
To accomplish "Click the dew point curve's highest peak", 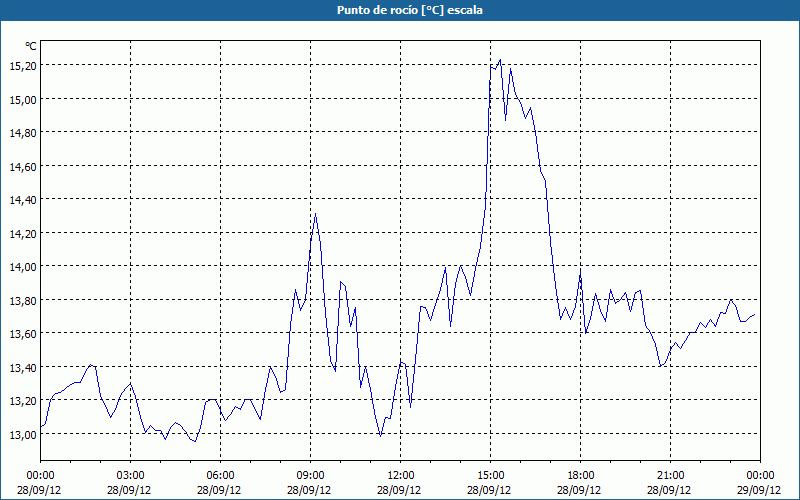I will tap(500, 60).
